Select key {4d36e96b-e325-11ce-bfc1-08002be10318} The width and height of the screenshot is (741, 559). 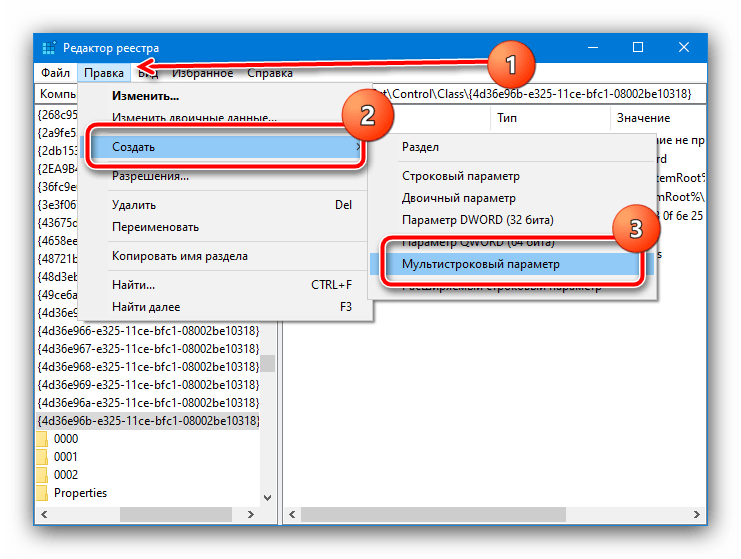pos(148,421)
